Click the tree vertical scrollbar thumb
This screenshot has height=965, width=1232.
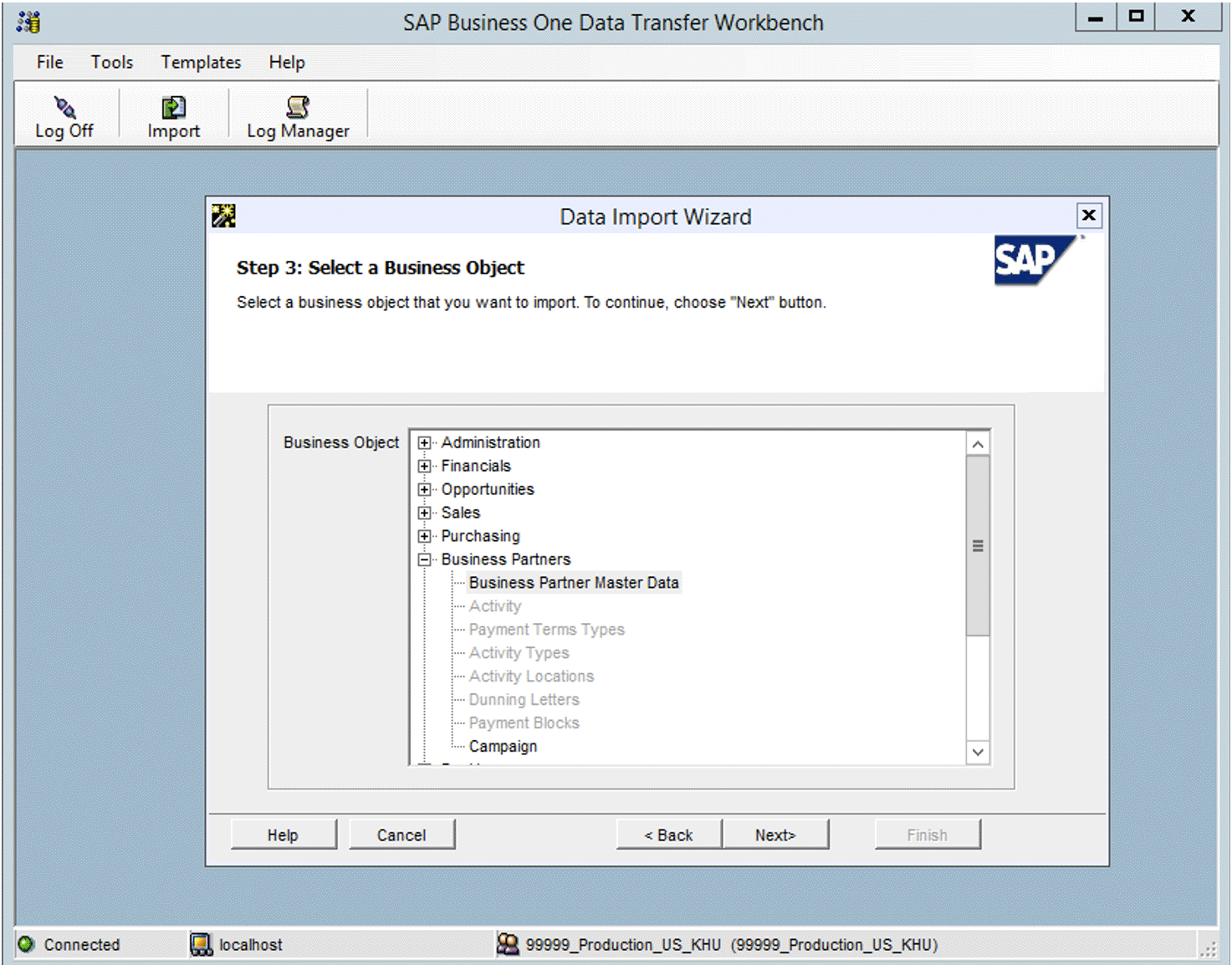(978, 545)
